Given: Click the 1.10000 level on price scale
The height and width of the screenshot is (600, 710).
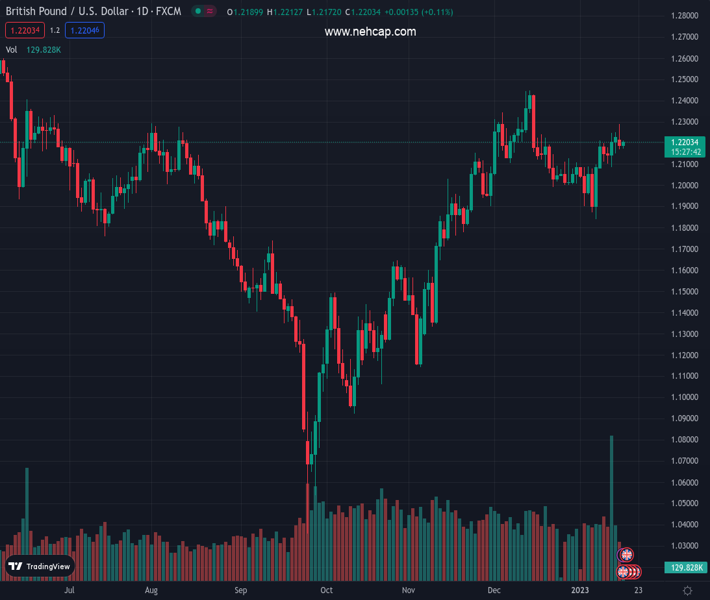Looking at the screenshot, I should click(685, 398).
